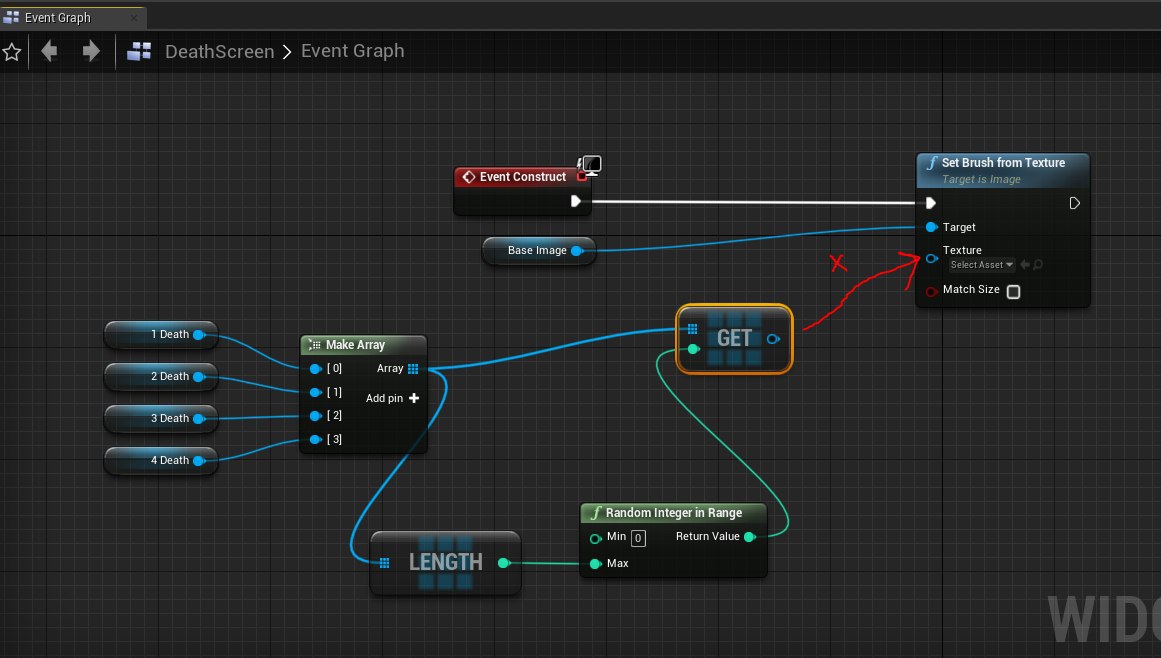Click the Texture input pin
Image resolution: width=1161 pixels, height=658 pixels.
pyautogui.click(x=931, y=258)
